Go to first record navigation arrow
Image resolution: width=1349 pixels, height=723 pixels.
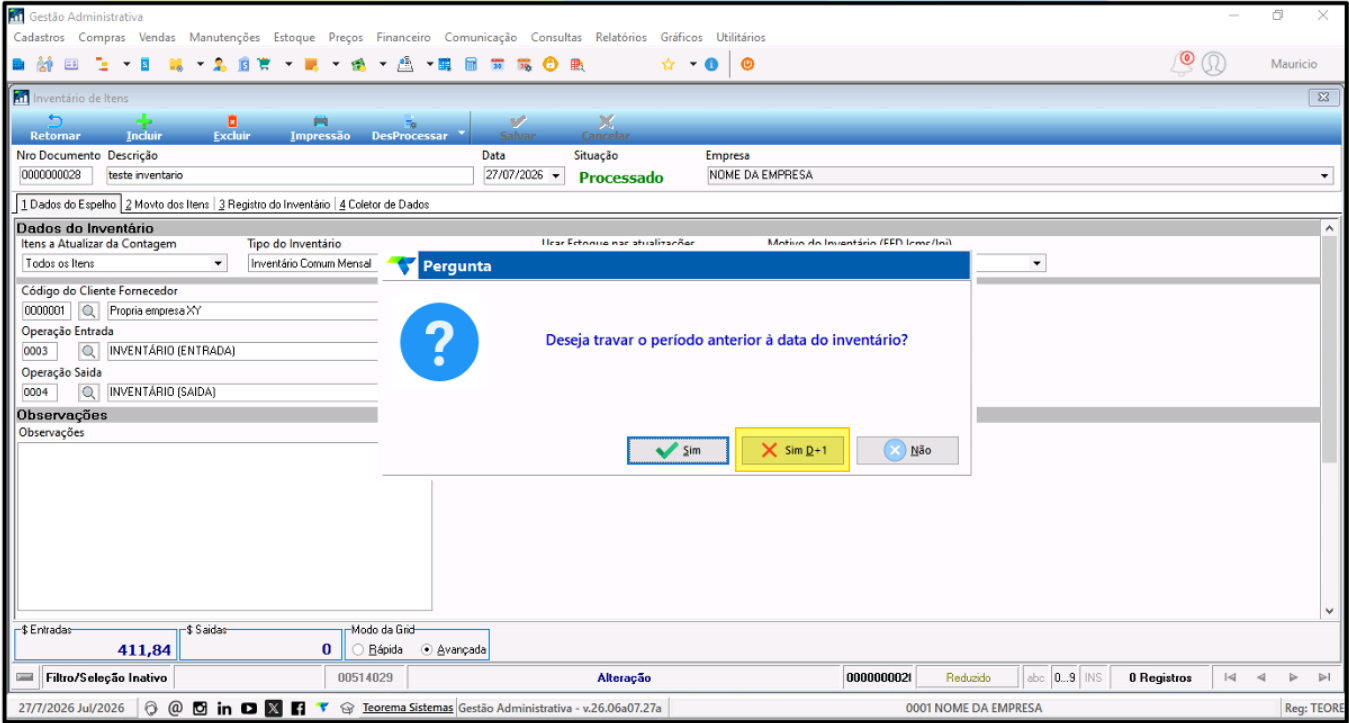pos(1229,677)
